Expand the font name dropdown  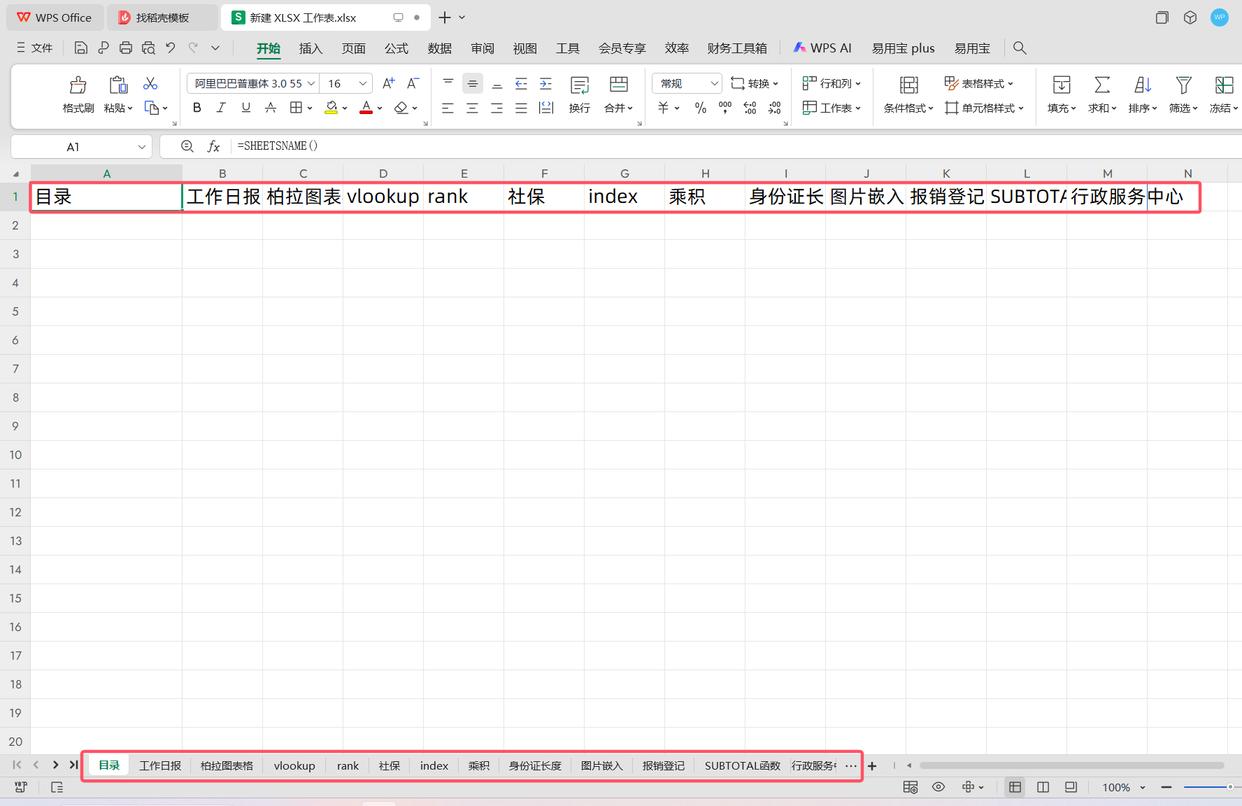[312, 84]
